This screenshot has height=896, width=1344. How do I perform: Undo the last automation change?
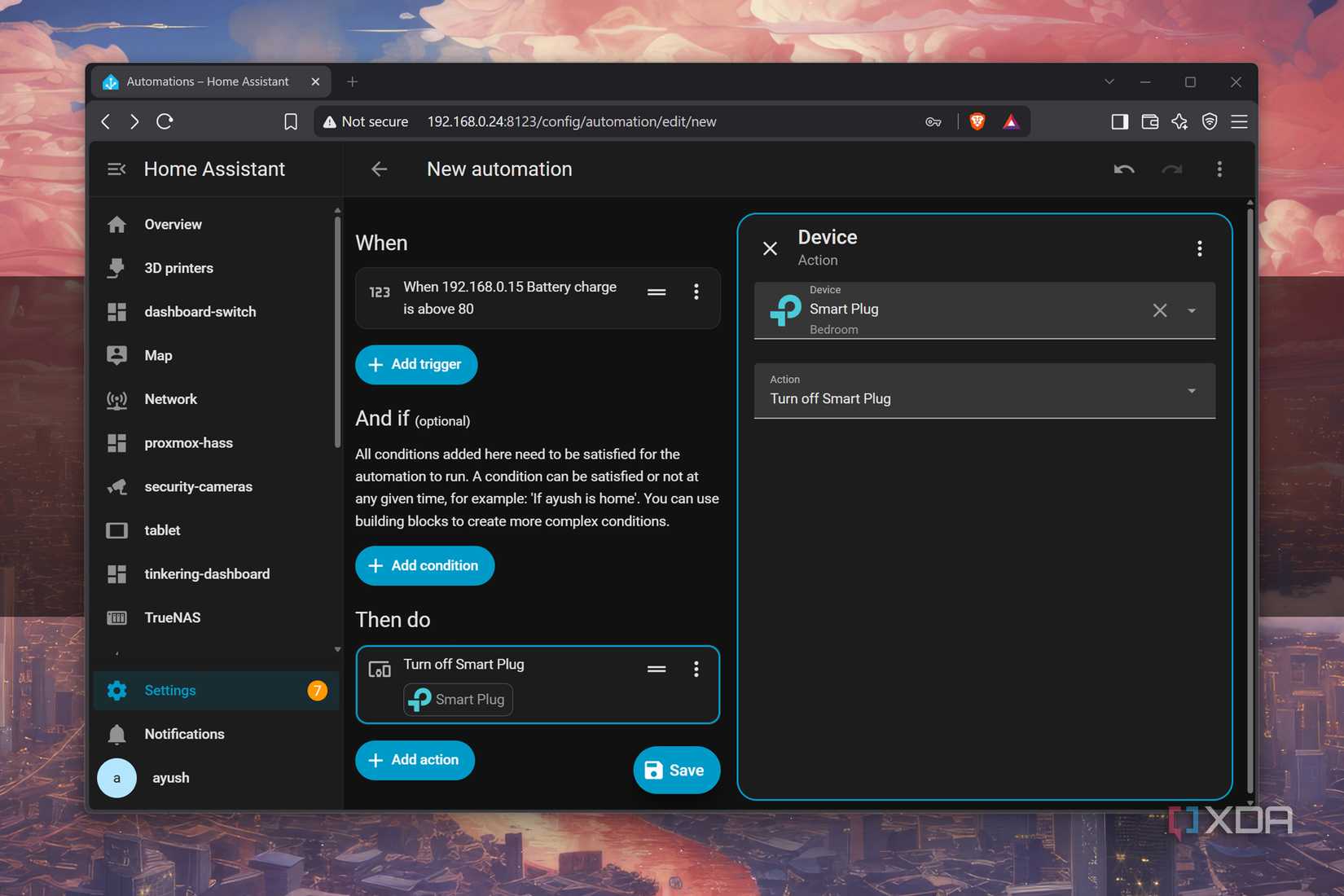pos(1124,169)
